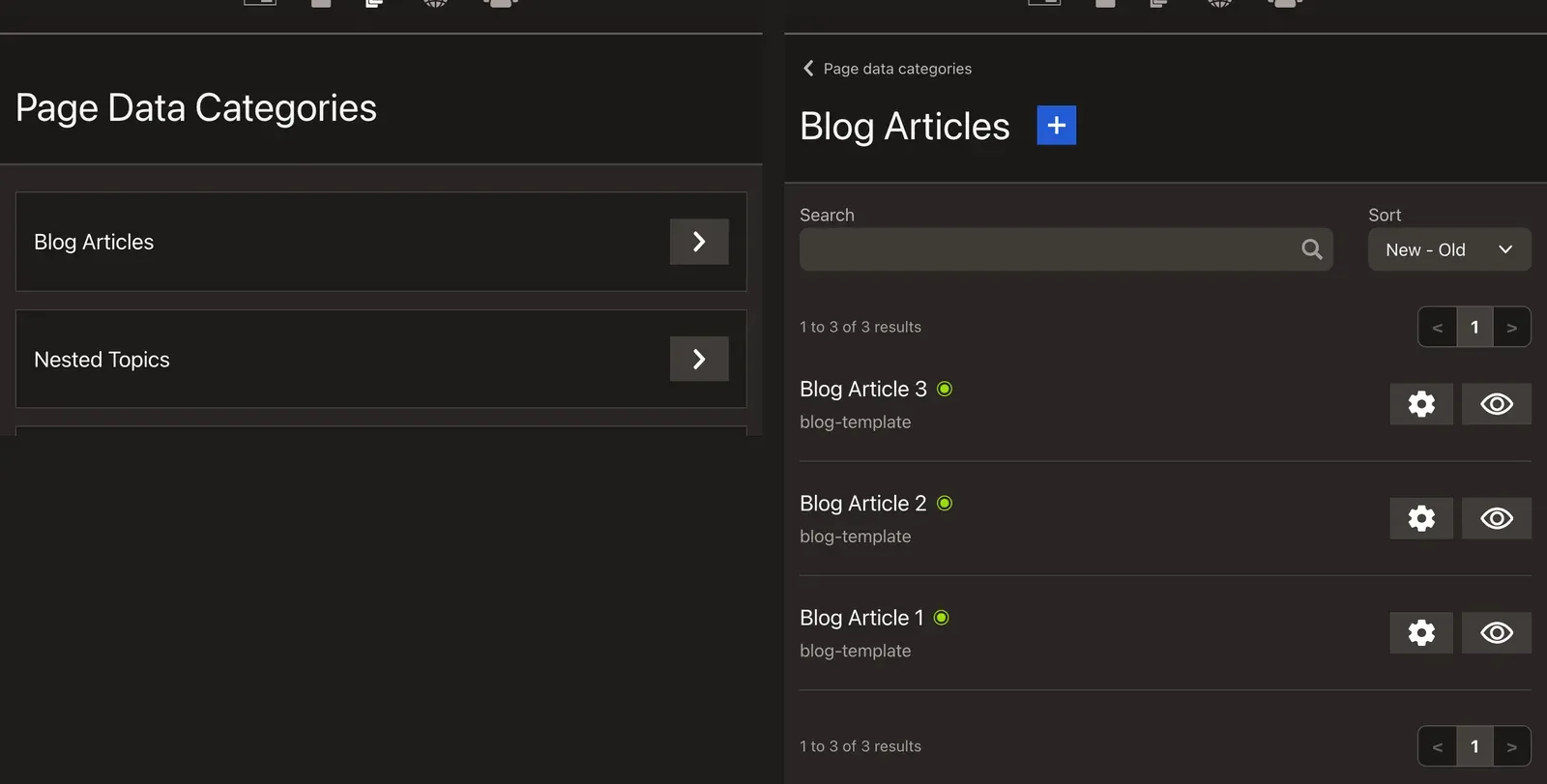Click the blog-template text under Blog Article 1
Screen dimensions: 1547x784
(856, 651)
